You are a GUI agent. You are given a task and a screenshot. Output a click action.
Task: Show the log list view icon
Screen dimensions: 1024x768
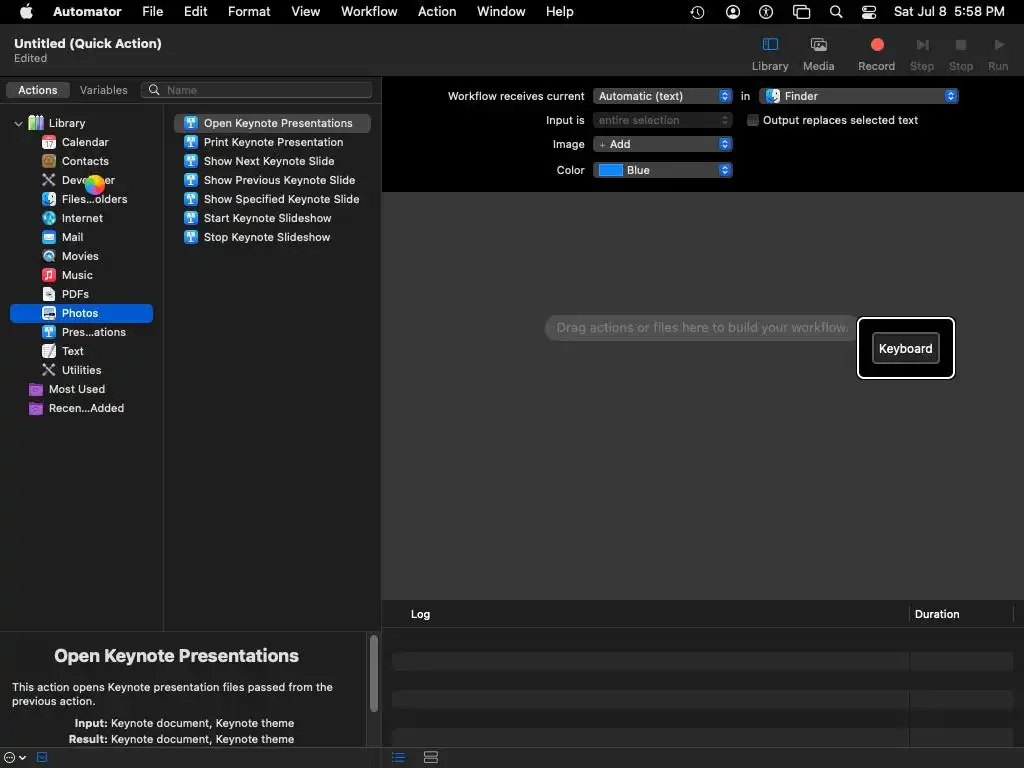398,757
